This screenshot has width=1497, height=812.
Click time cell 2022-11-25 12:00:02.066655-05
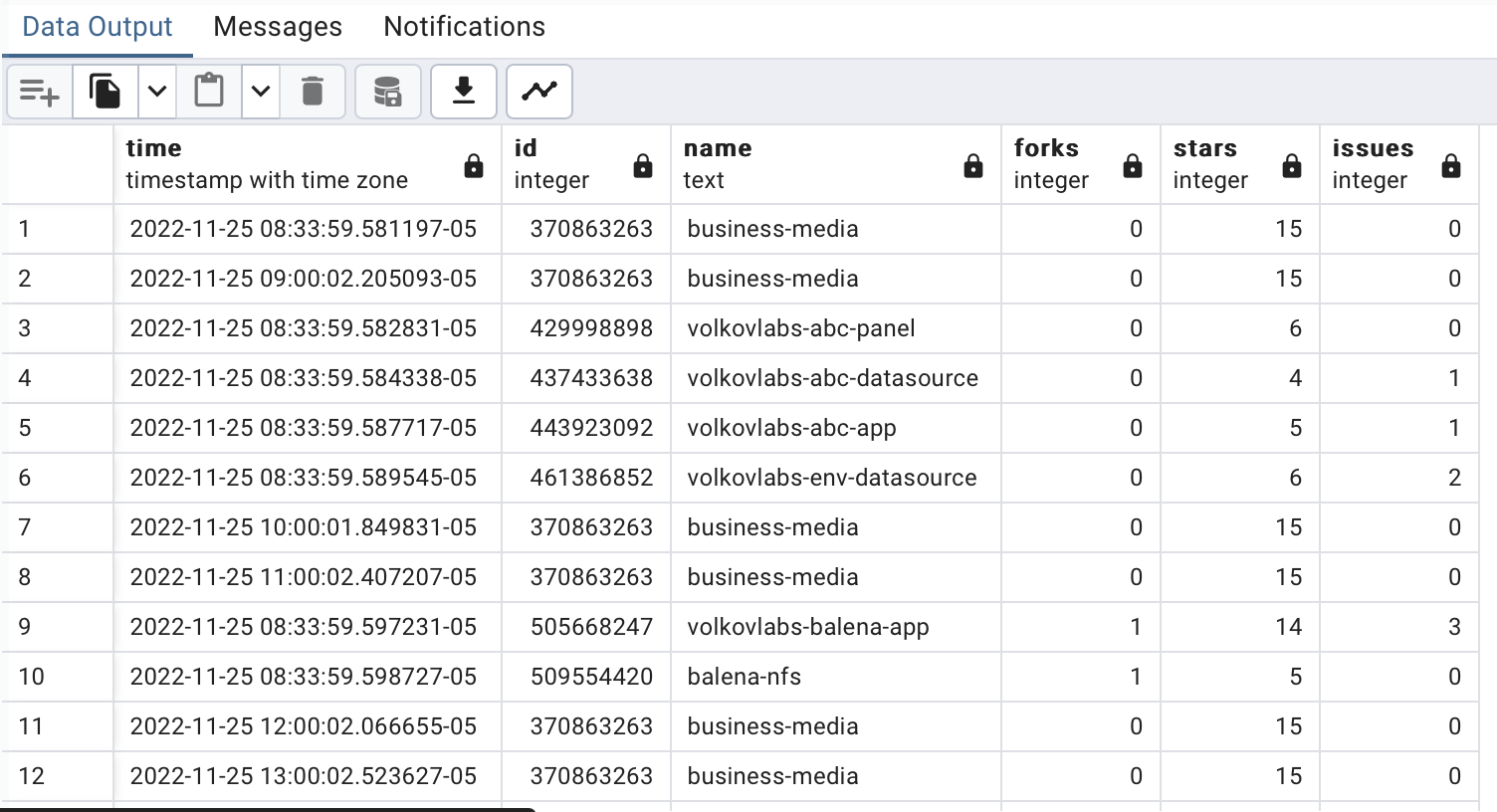tap(308, 726)
